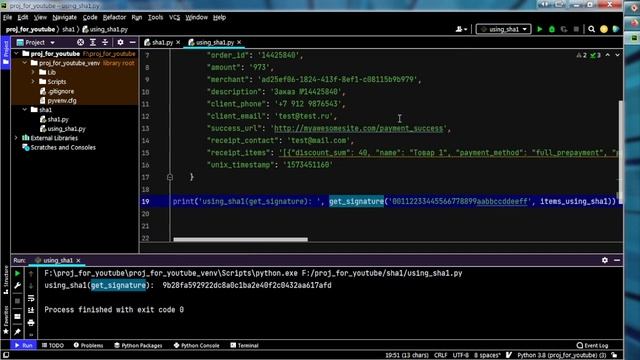This screenshot has height=360, width=640.
Task: Open the user account icon dropdown
Action: [x=461, y=29]
